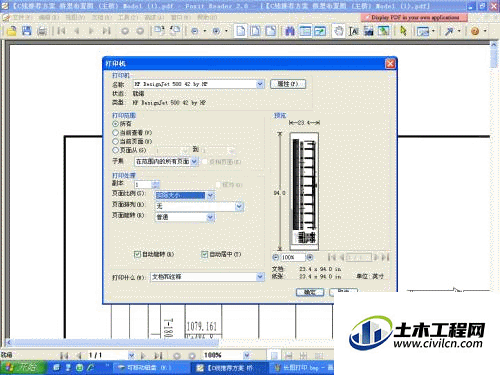
Task: Open the 帮助 help menu in menu bar
Action: (207, 17)
